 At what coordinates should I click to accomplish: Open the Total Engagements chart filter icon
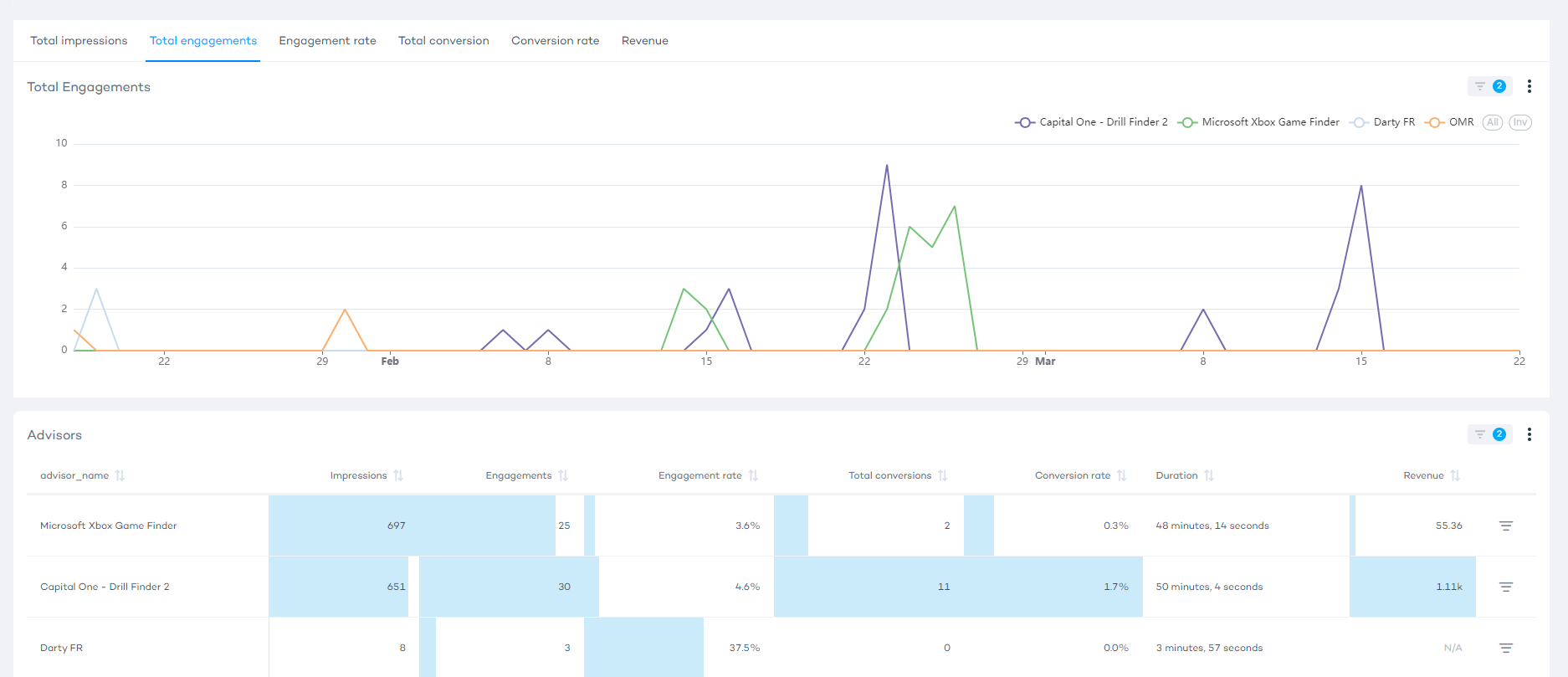point(1480,86)
